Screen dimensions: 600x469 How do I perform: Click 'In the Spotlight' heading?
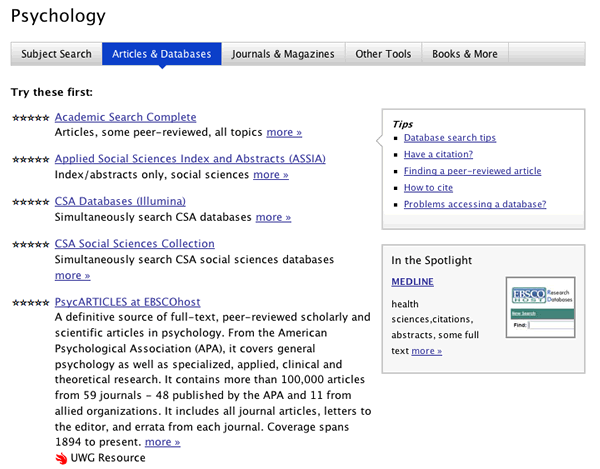pos(432,261)
